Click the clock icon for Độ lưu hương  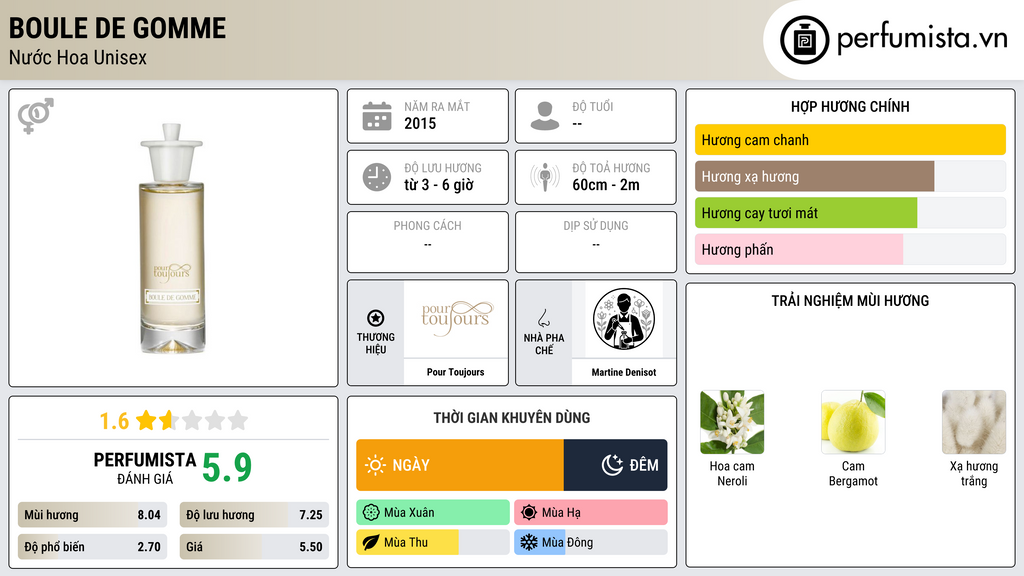pos(377,177)
